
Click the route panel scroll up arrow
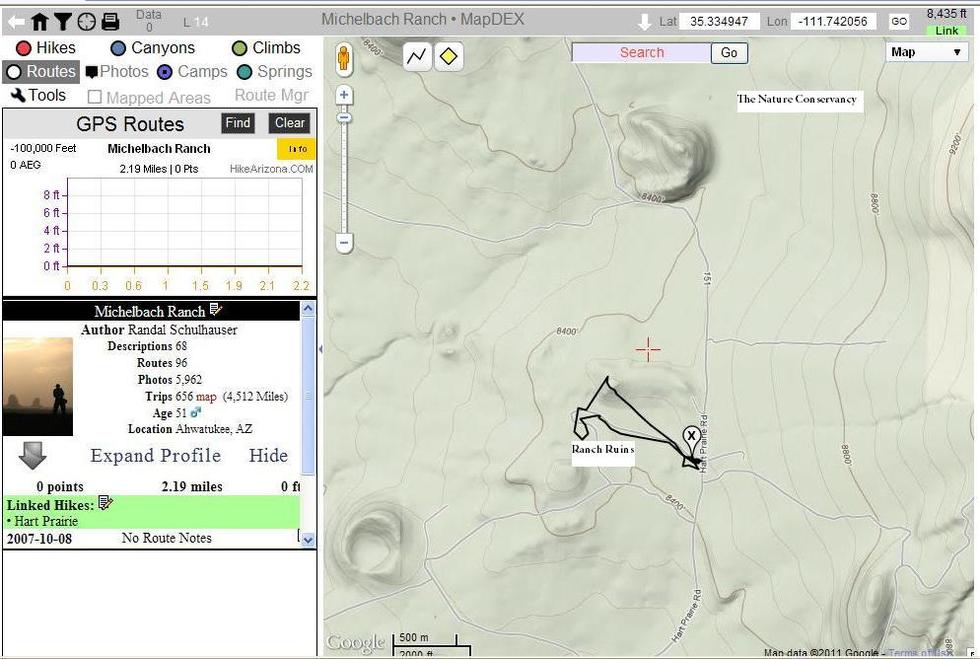point(308,308)
